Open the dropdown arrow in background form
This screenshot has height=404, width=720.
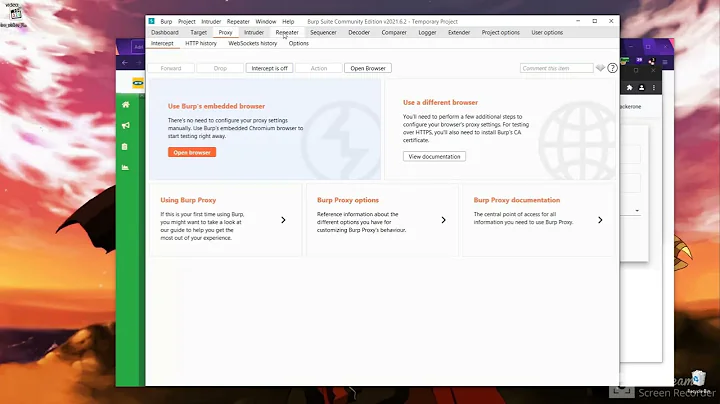click(x=637, y=211)
